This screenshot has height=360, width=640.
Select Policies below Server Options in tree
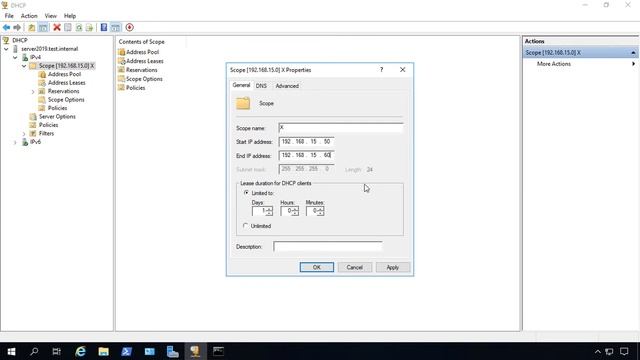48,125
